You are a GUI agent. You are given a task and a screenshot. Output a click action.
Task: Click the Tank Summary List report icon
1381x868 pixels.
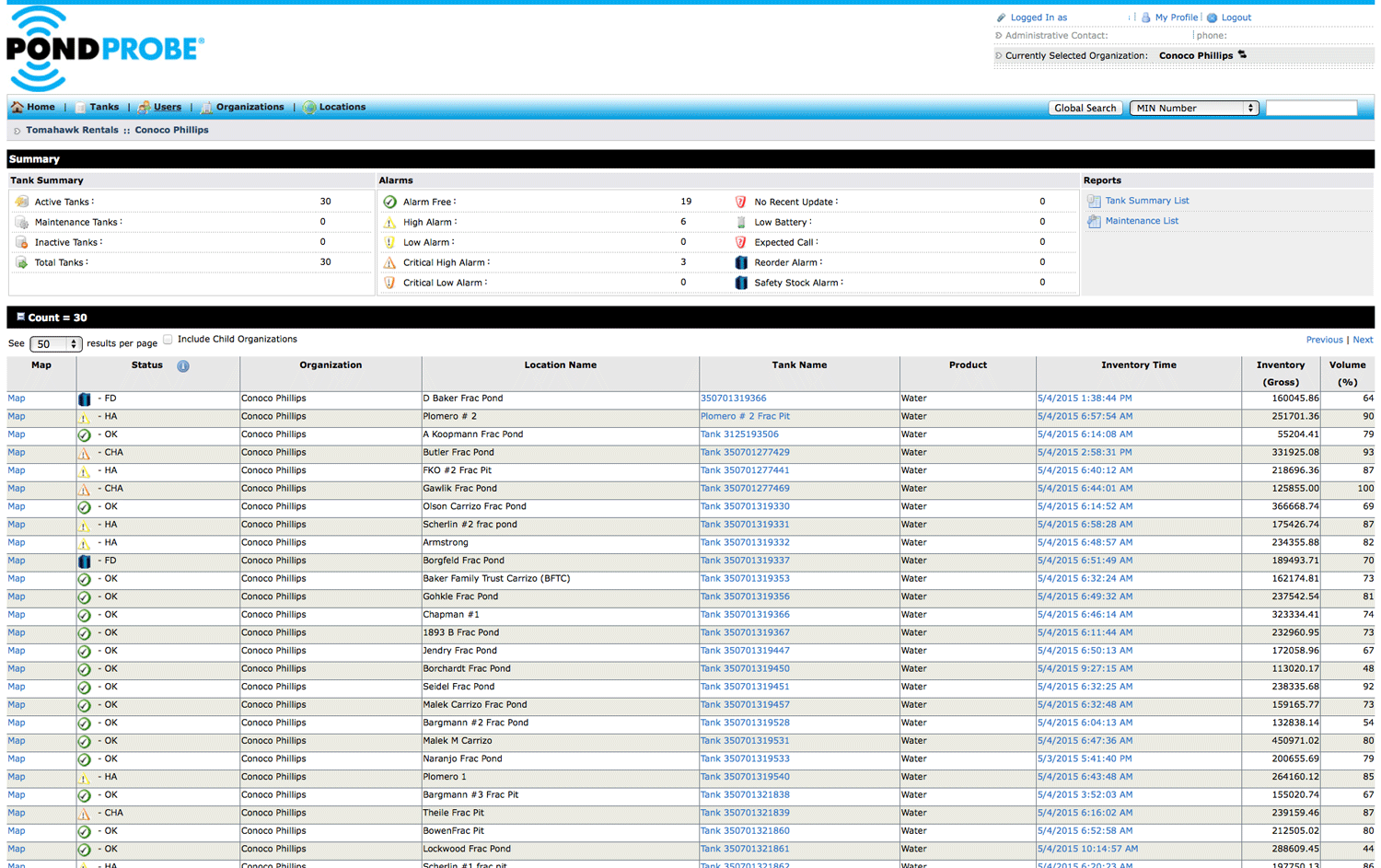tap(1094, 201)
